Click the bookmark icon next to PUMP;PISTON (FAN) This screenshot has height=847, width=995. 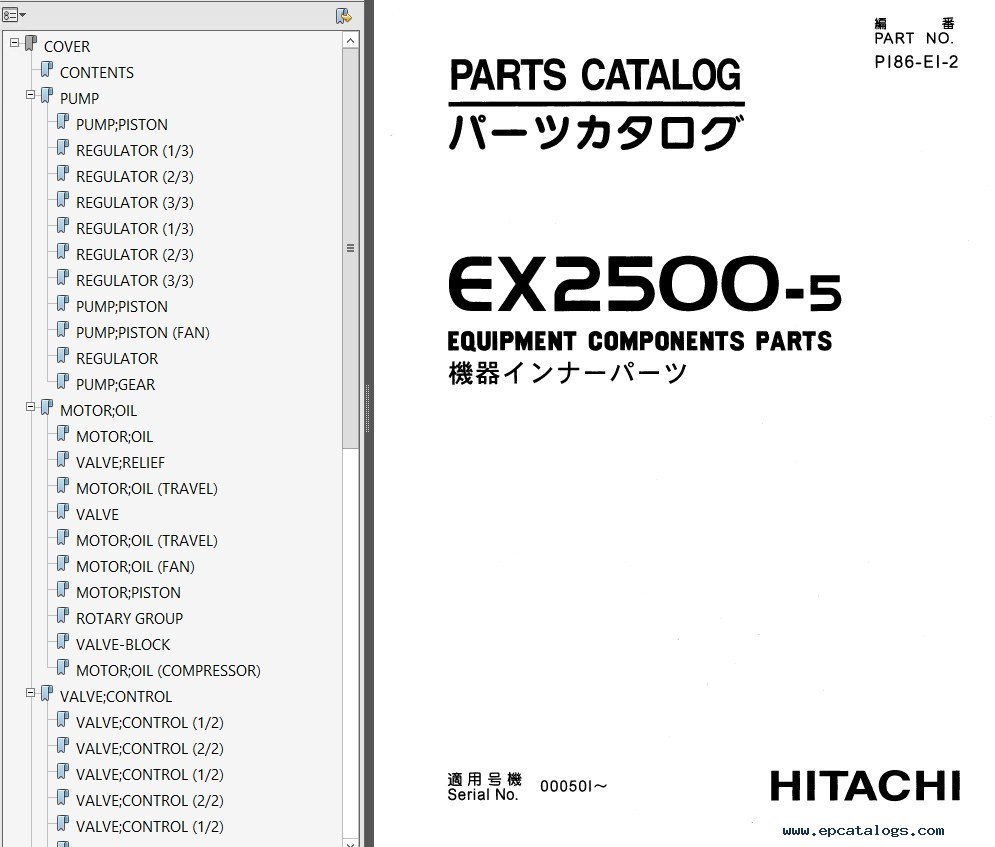click(x=62, y=330)
